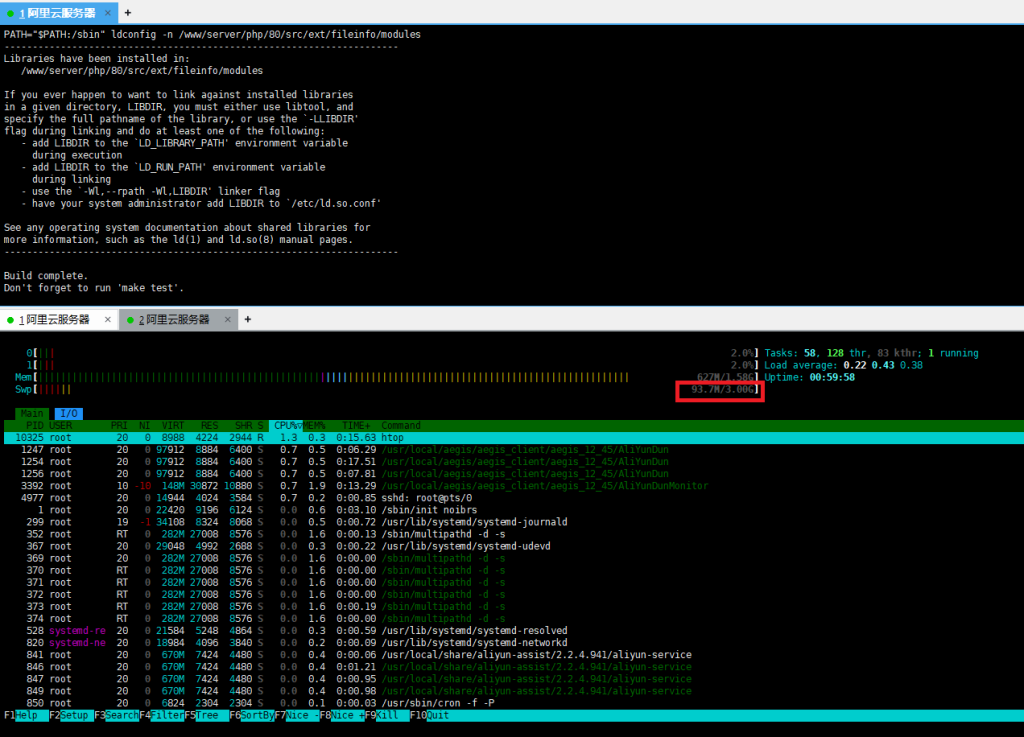Select the systemd-resolved process row
The image size is (1024, 737).
(x=514, y=631)
